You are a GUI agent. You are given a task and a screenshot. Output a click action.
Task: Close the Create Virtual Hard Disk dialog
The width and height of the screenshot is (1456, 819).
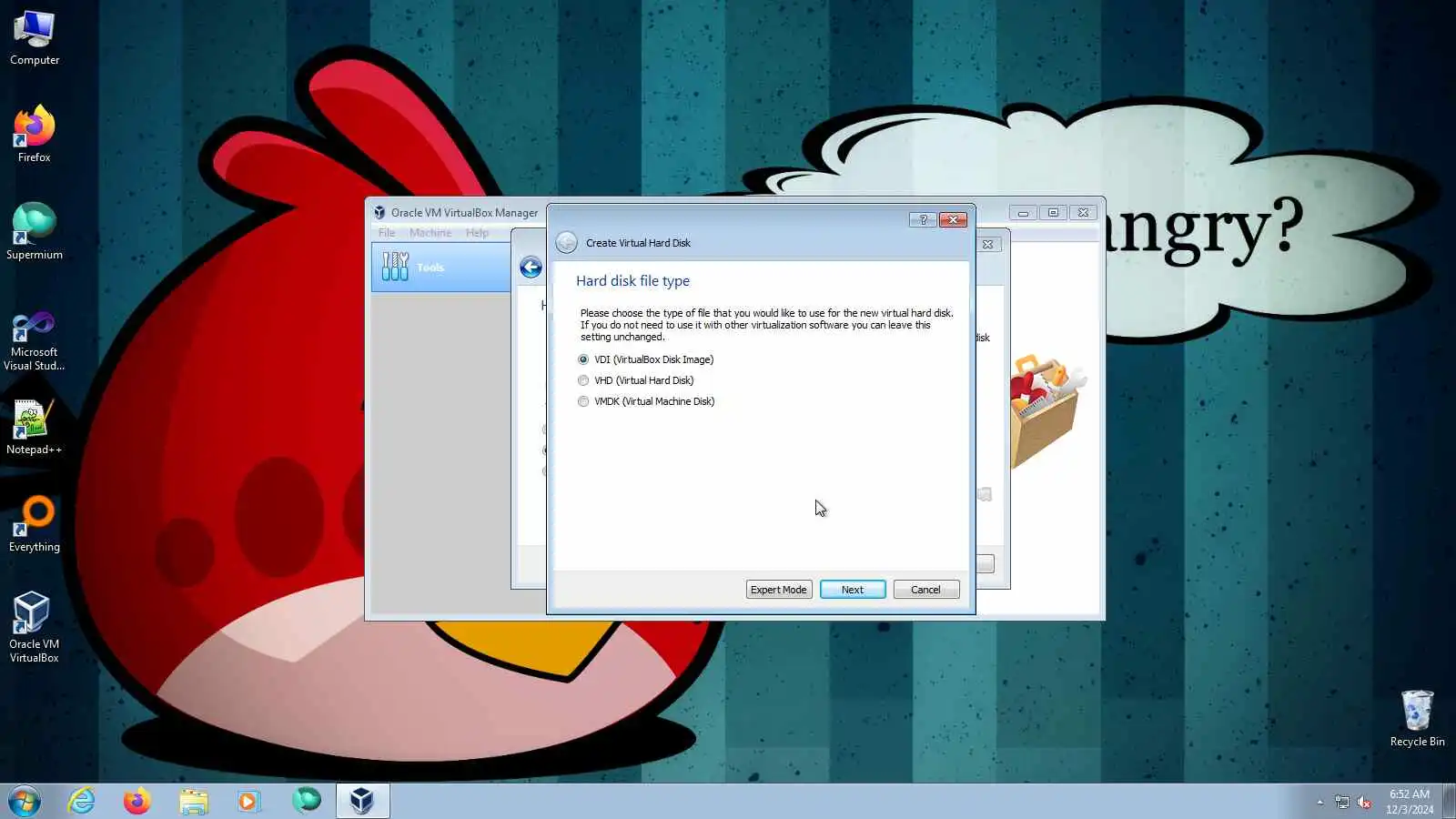[953, 219]
